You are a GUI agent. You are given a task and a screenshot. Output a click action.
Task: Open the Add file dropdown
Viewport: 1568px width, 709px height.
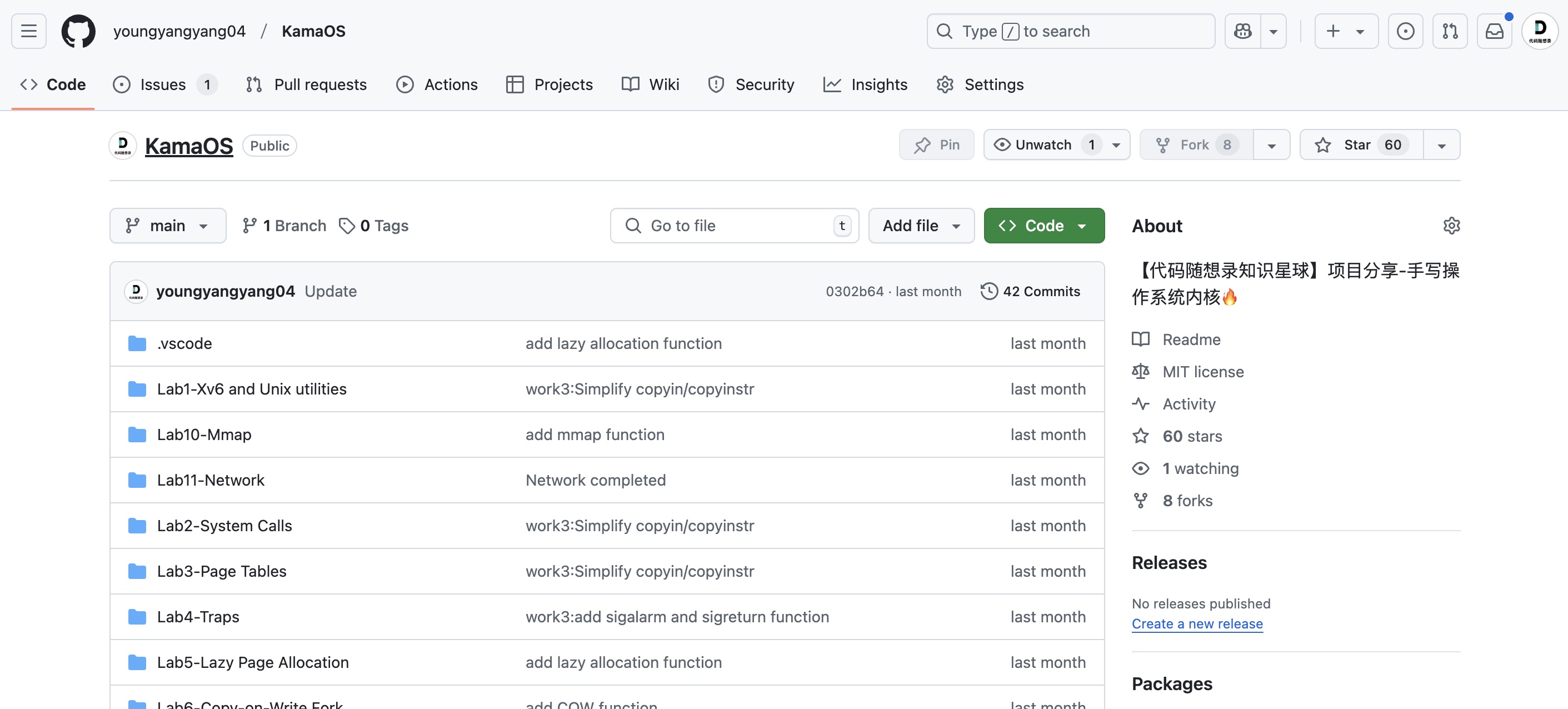coord(921,226)
